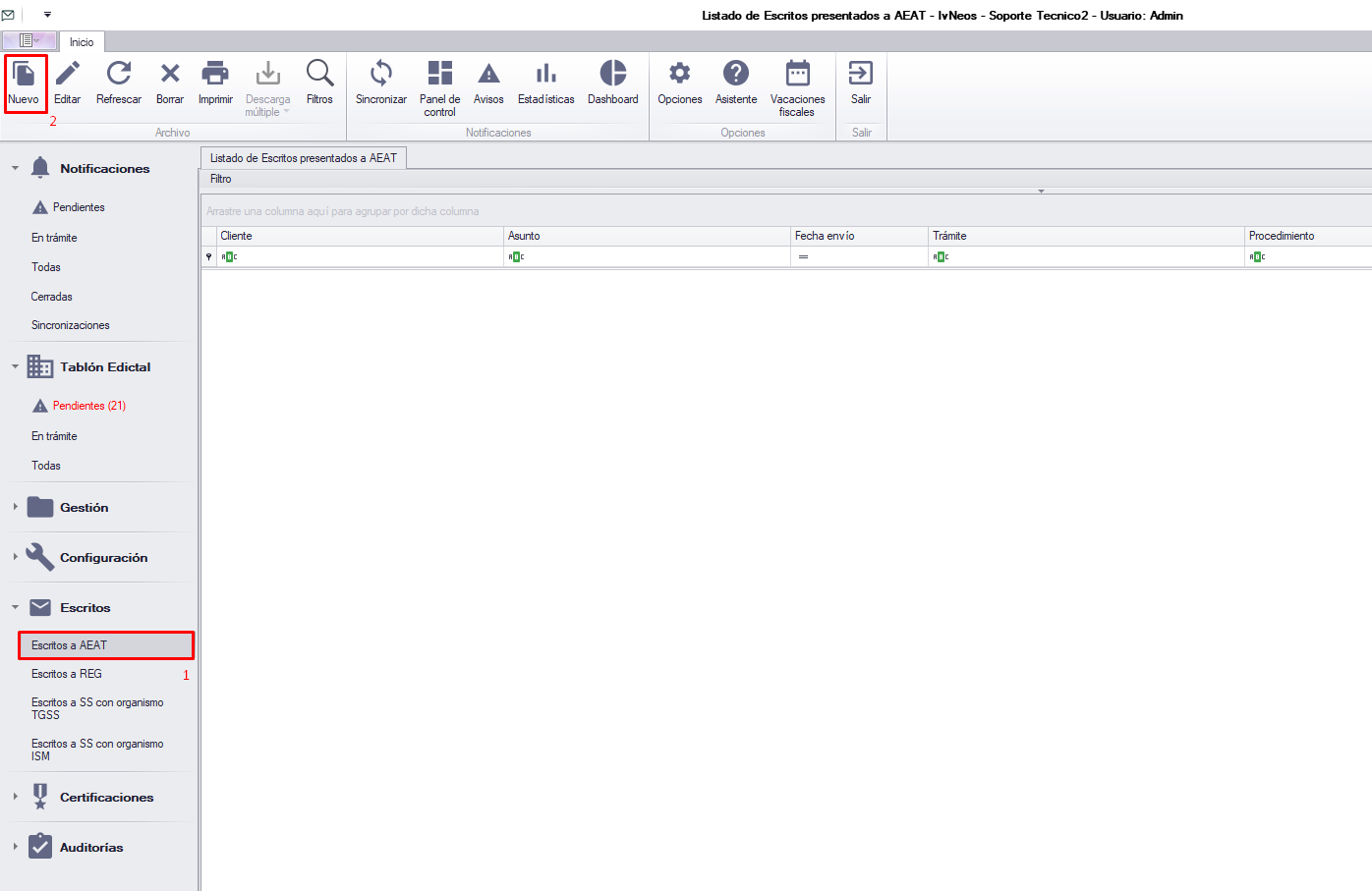Select the Inicio ribbon tab
Screen dimensions: 1372x891
point(82,42)
